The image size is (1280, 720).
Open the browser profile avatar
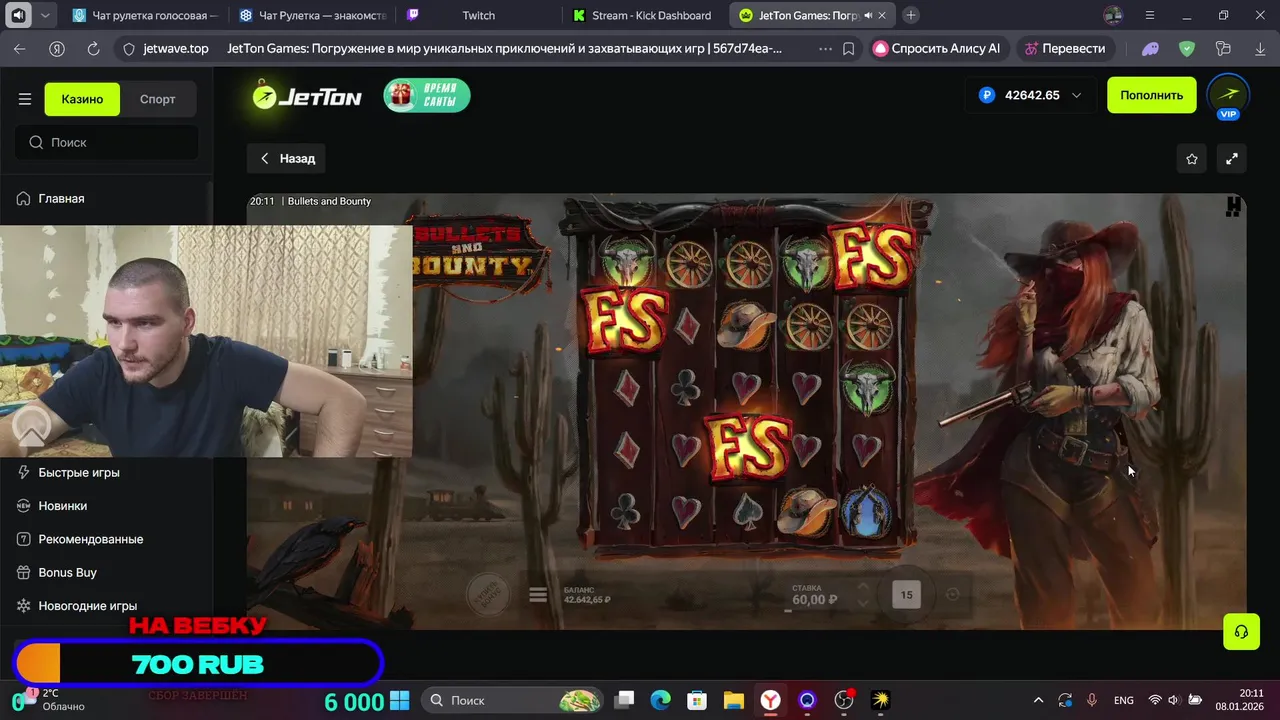[1113, 15]
